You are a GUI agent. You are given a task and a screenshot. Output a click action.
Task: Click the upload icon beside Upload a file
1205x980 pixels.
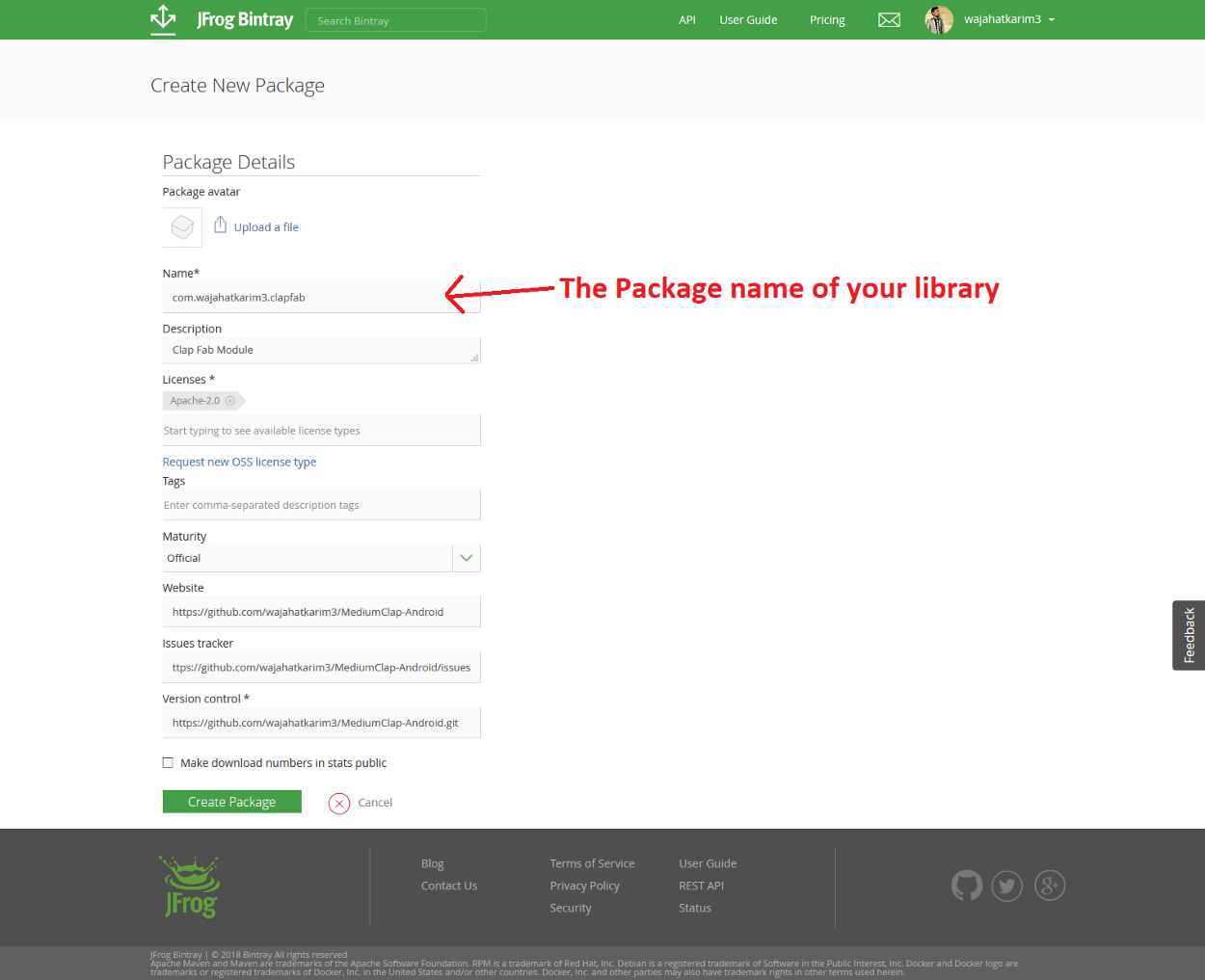pos(220,225)
